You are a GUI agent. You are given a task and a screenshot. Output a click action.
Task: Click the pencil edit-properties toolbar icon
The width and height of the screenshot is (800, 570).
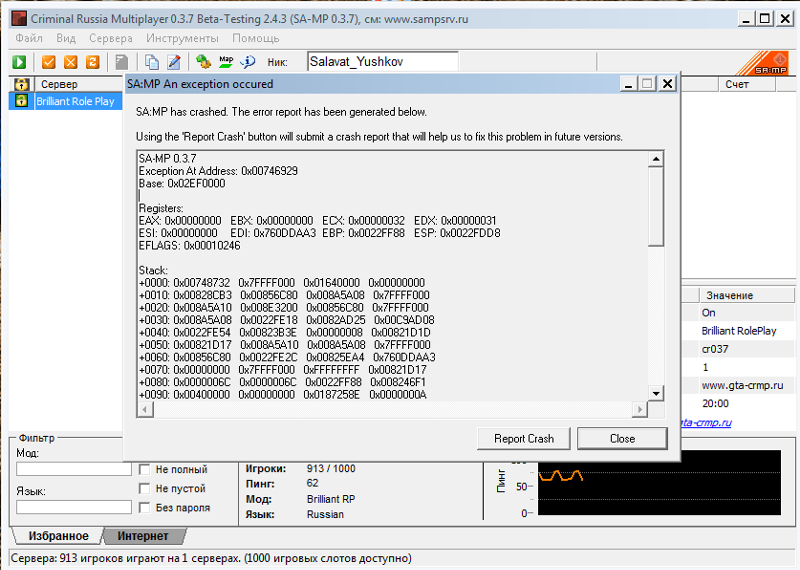(174, 62)
